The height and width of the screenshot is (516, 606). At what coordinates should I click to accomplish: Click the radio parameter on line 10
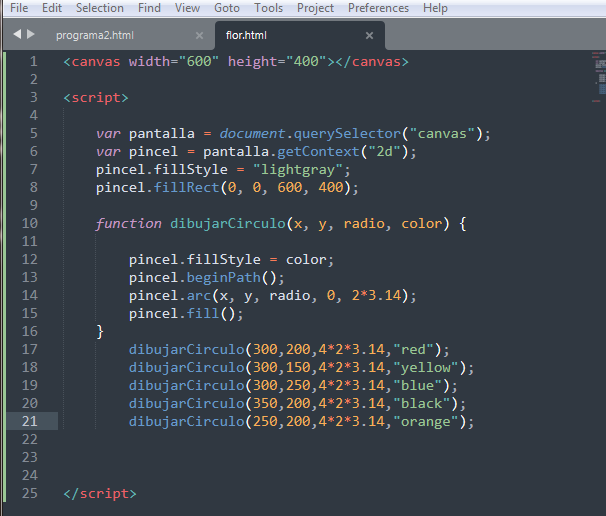364,223
